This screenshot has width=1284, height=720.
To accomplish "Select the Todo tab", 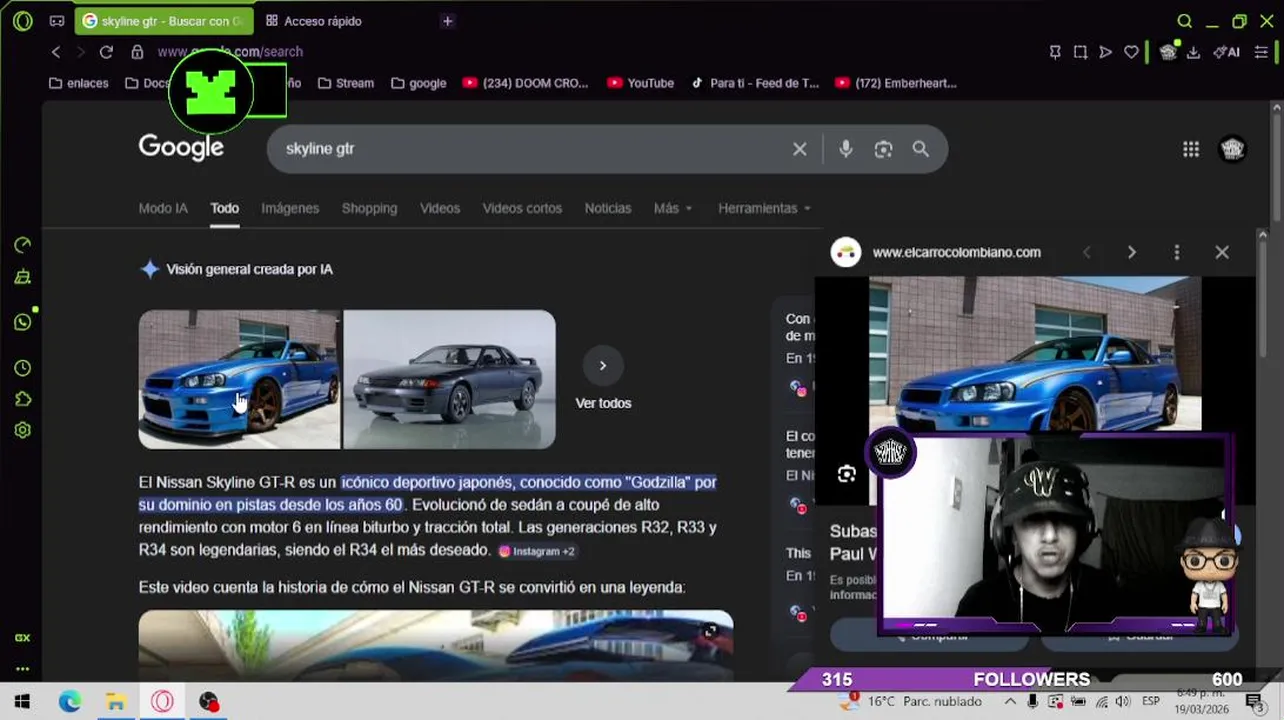I will 224,208.
